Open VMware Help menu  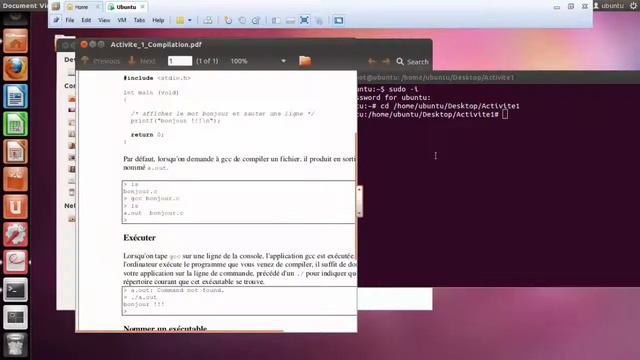[158, 20]
